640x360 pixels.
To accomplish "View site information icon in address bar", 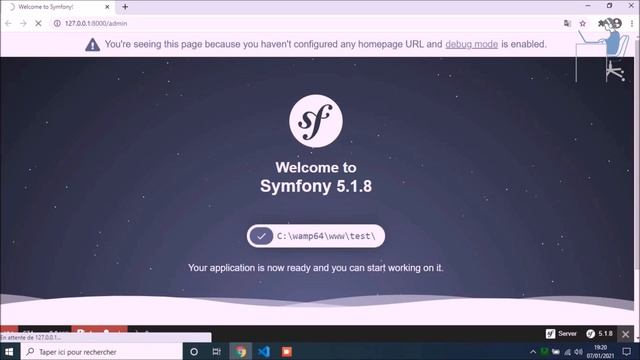I will click(x=57, y=24).
